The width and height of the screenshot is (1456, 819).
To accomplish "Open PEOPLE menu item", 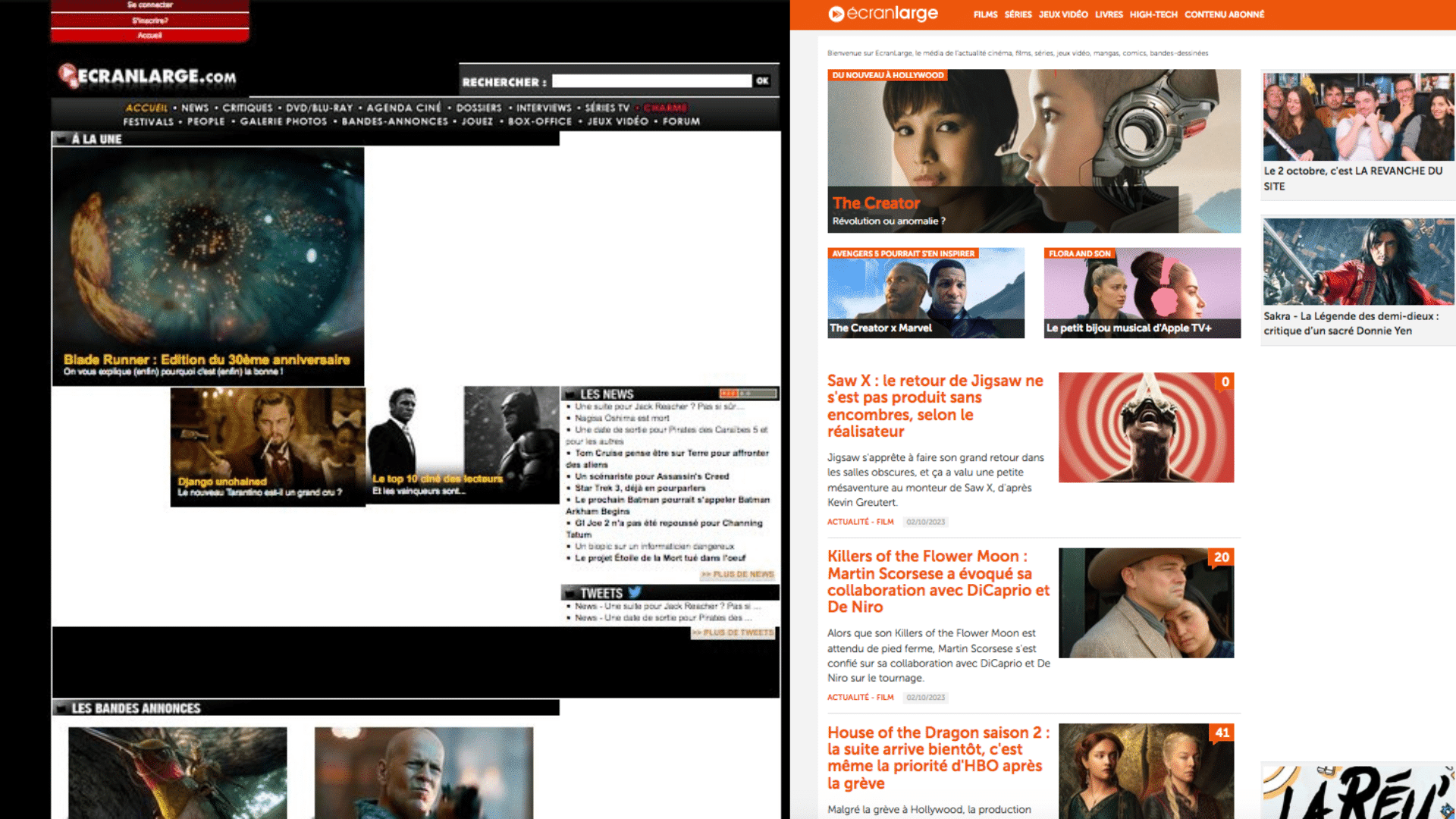I will click(x=206, y=121).
